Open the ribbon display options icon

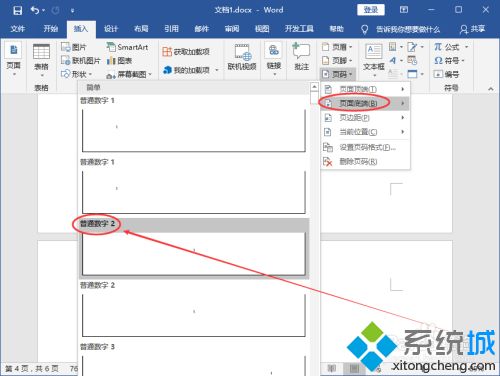coord(404,10)
